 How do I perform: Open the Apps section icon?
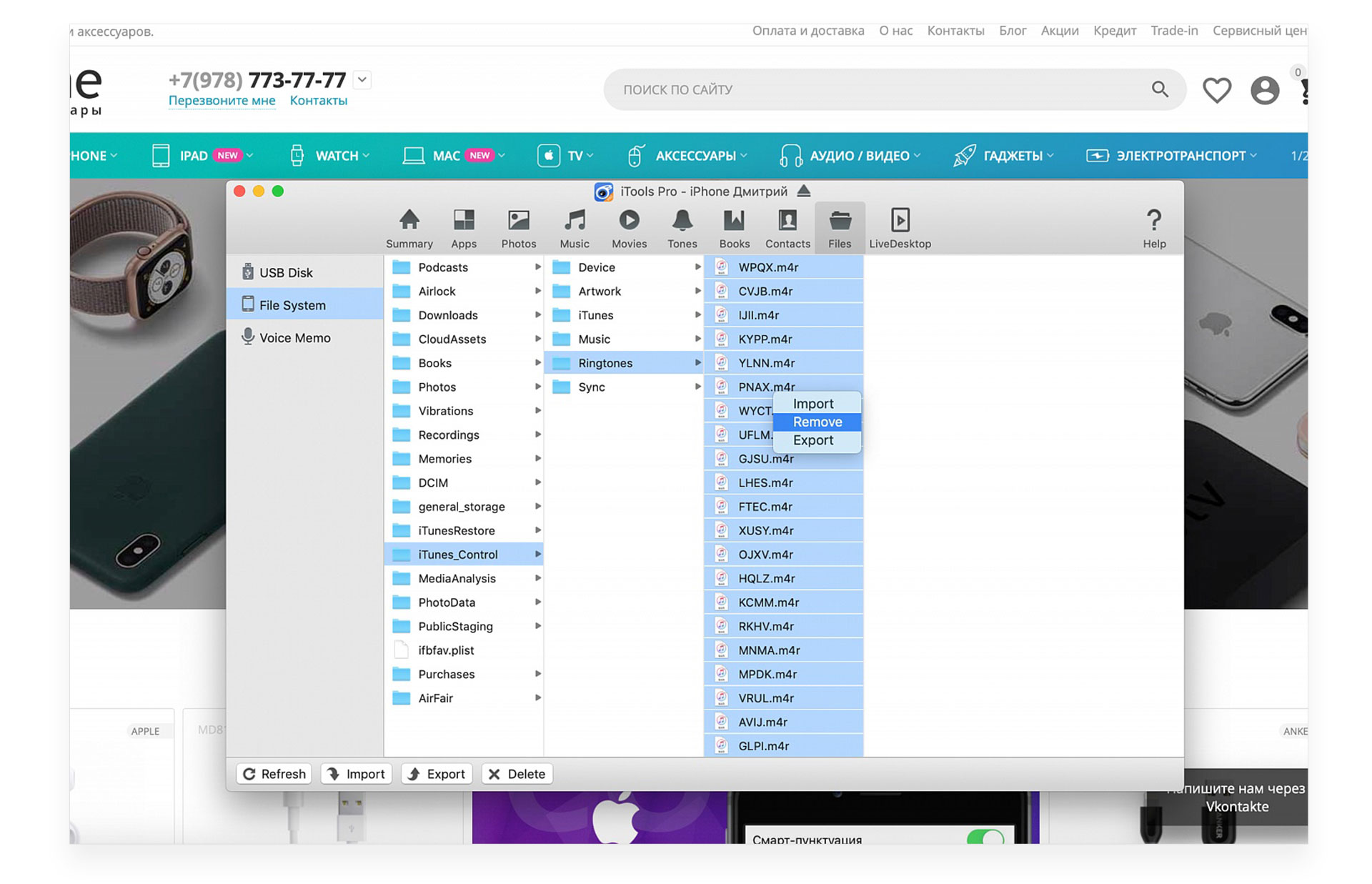[x=464, y=228]
